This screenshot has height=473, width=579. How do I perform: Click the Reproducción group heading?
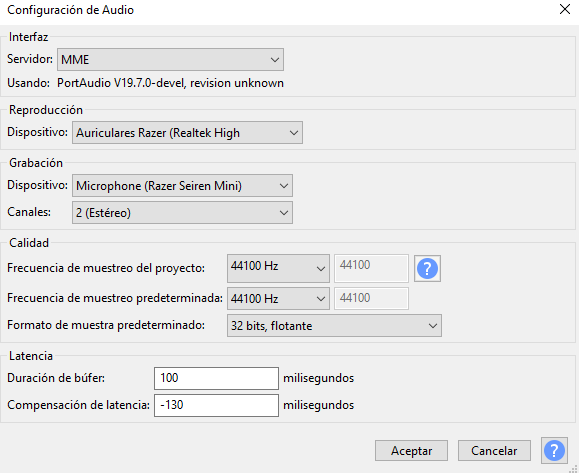tap(46, 110)
